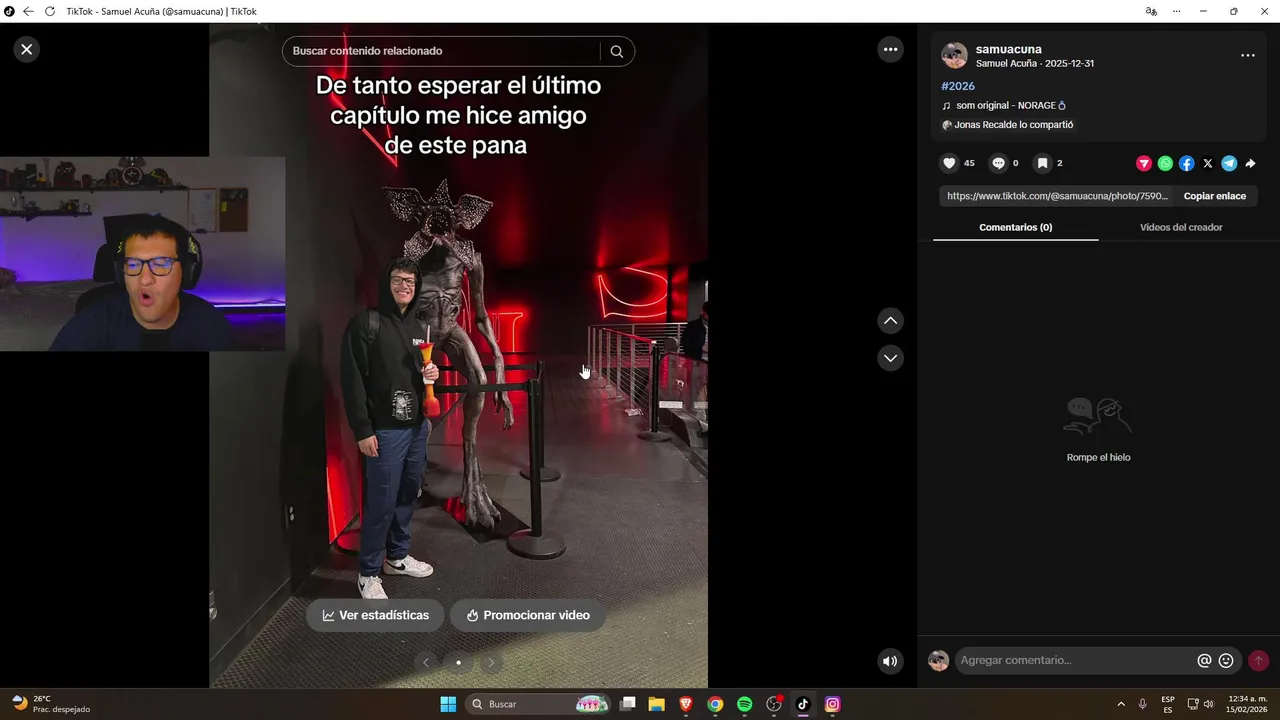This screenshot has height=720, width=1280.
Task: Show previous photo in carousel
Action: pyautogui.click(x=426, y=662)
